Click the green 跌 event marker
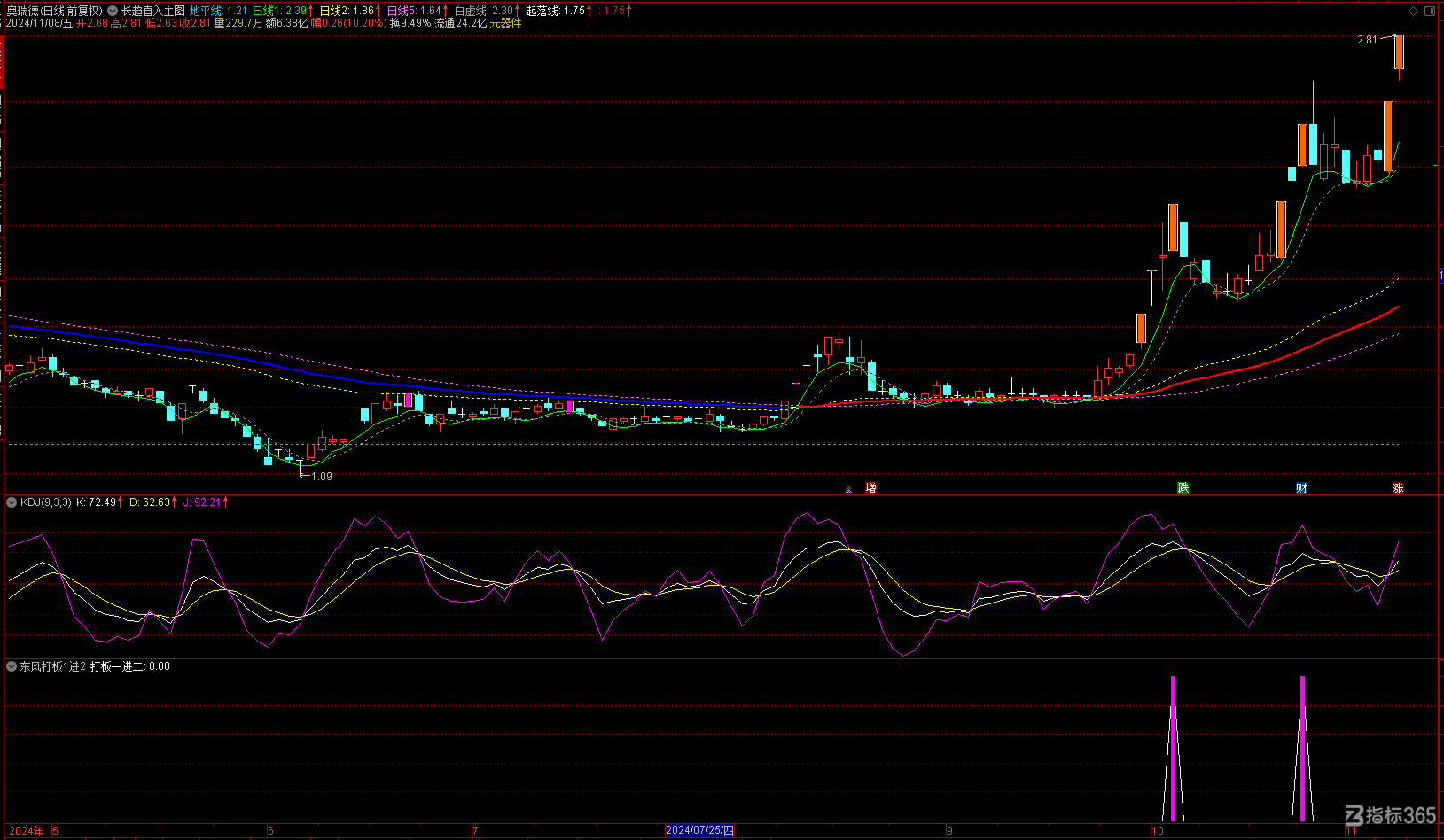 pos(1183,488)
